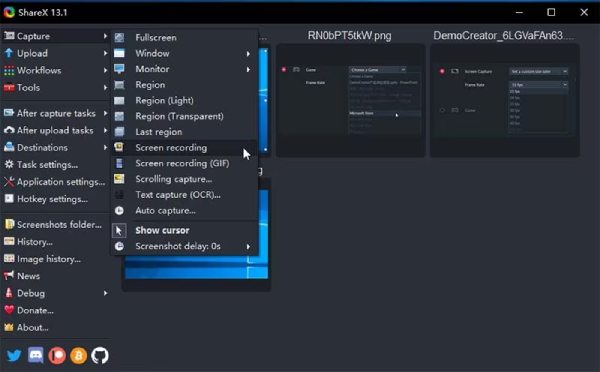600x372 pixels.
Task: Choose Scrolling capture... entry
Action: [184, 179]
